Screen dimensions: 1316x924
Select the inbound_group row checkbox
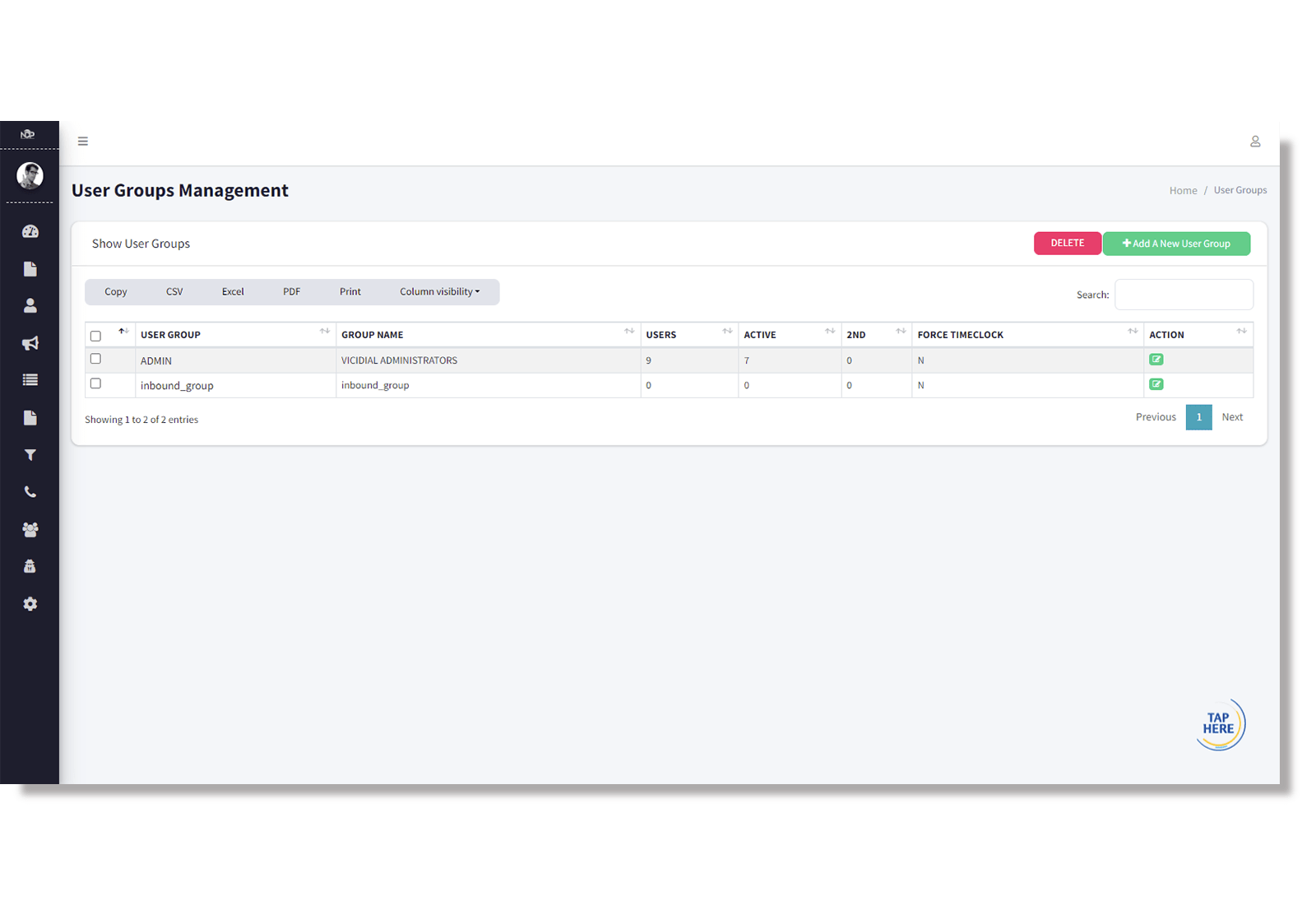(x=95, y=383)
